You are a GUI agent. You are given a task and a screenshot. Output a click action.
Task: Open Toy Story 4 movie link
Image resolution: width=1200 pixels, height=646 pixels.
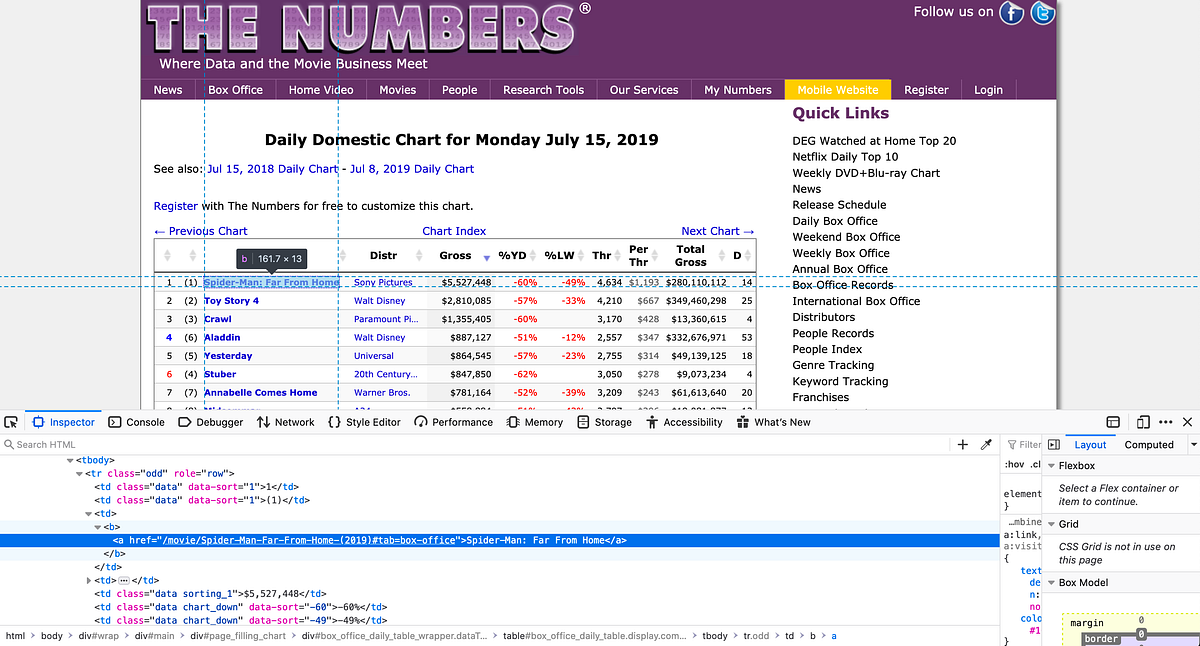(231, 300)
